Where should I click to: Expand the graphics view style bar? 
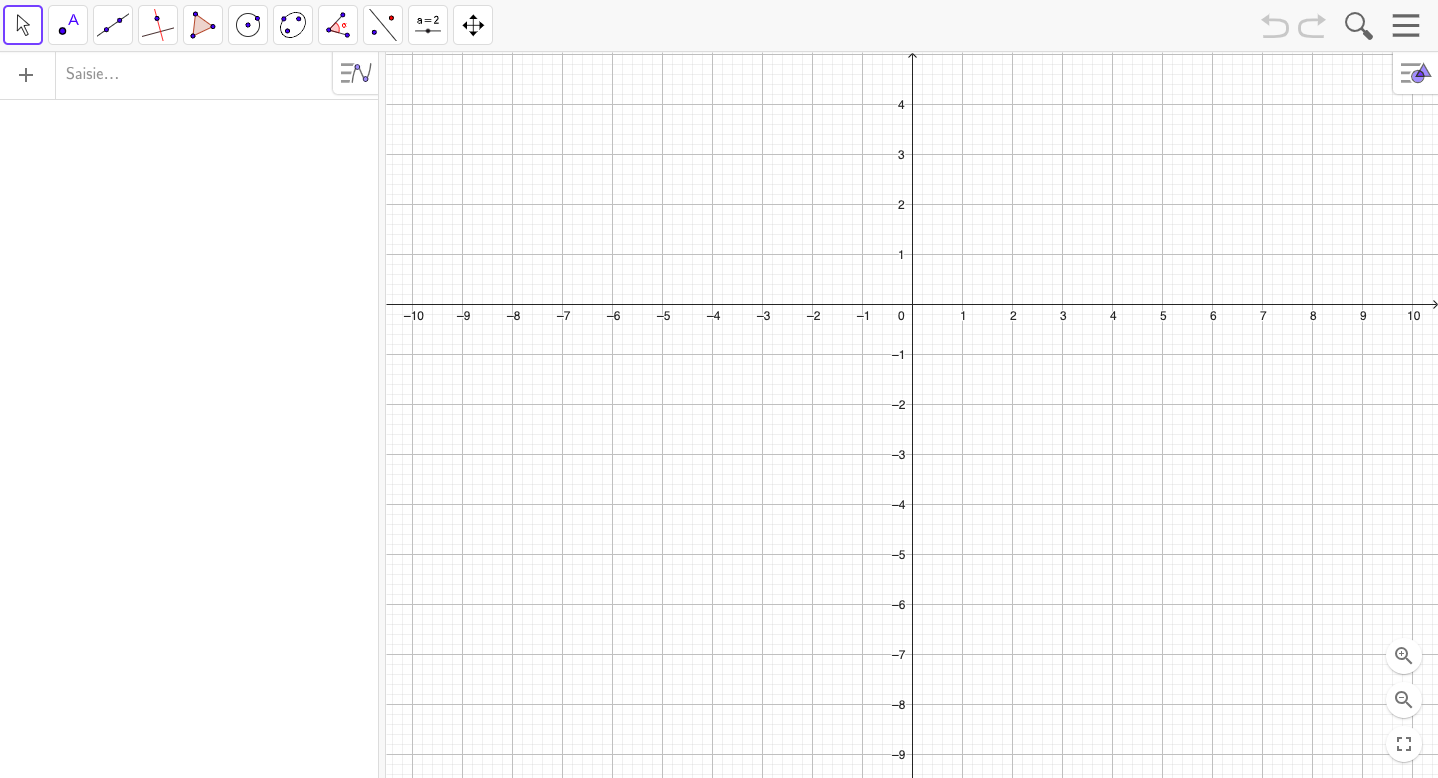(1414, 73)
